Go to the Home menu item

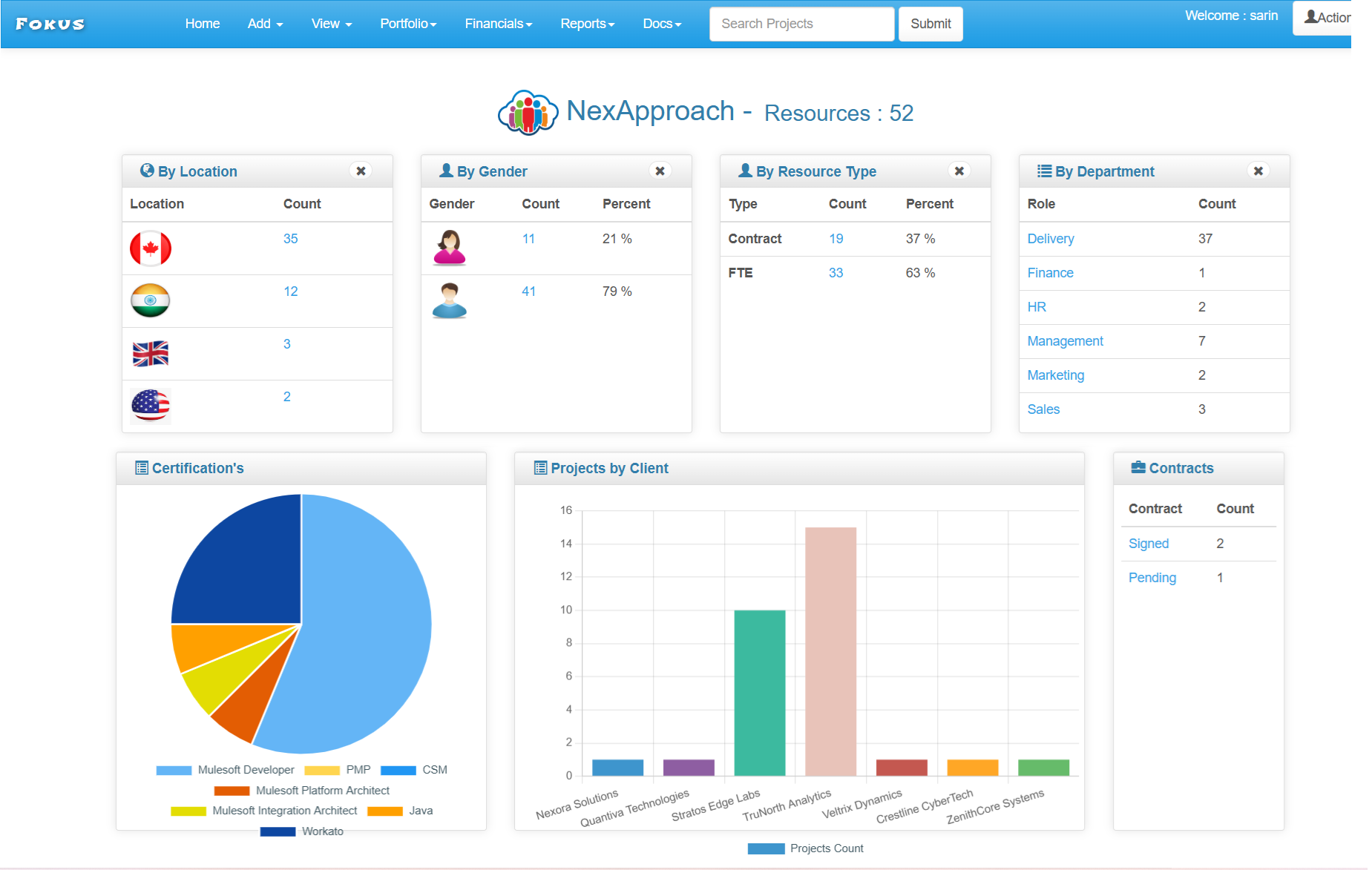point(203,24)
